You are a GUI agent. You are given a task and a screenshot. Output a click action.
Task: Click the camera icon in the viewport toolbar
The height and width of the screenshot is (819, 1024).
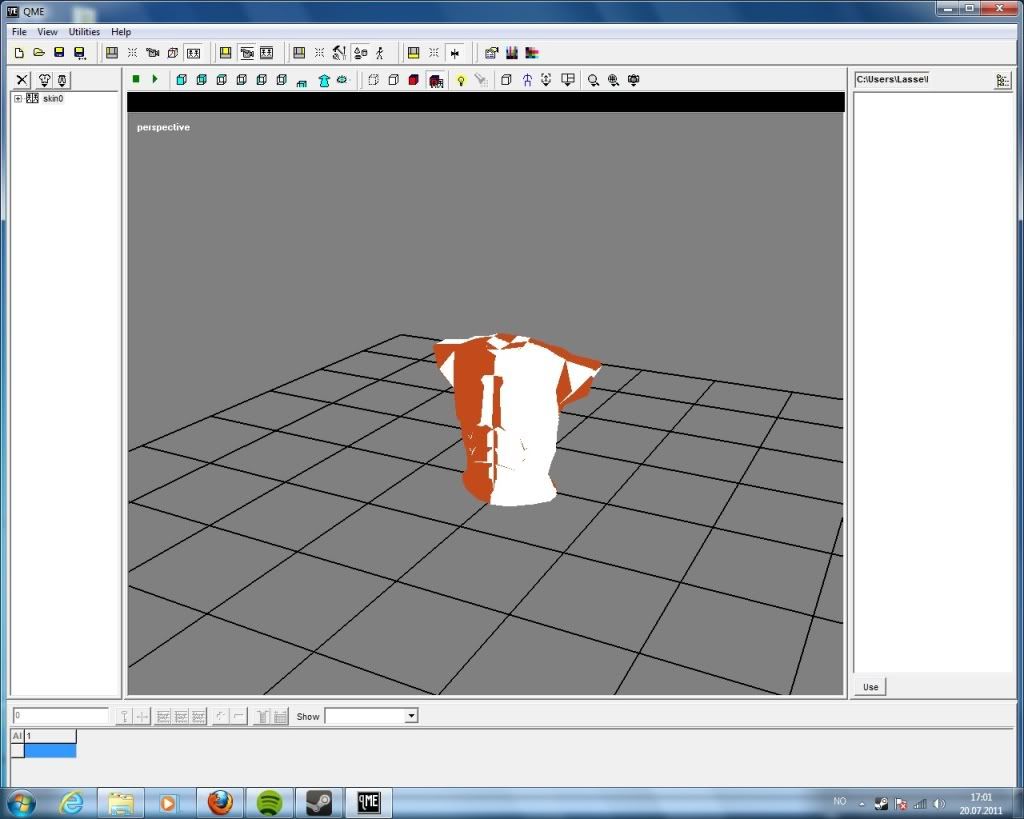[633, 80]
